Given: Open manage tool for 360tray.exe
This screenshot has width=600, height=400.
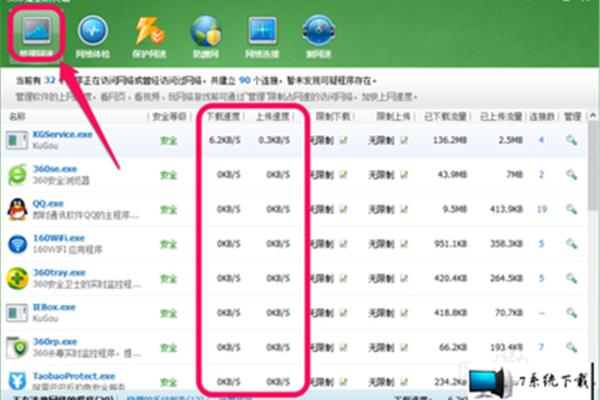Looking at the screenshot, I should pyautogui.click(x=572, y=278).
